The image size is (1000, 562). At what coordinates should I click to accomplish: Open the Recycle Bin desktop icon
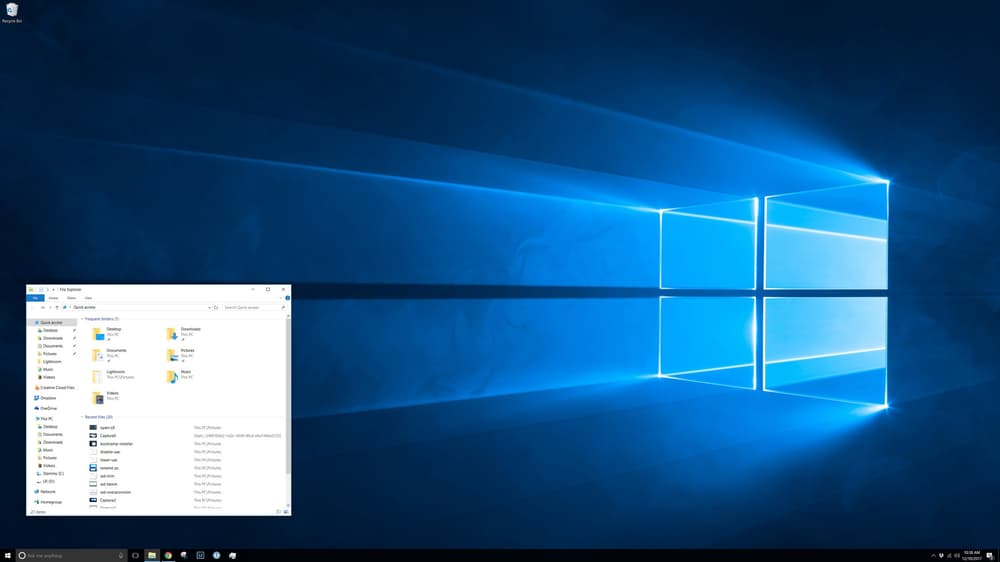pyautogui.click(x=11, y=13)
